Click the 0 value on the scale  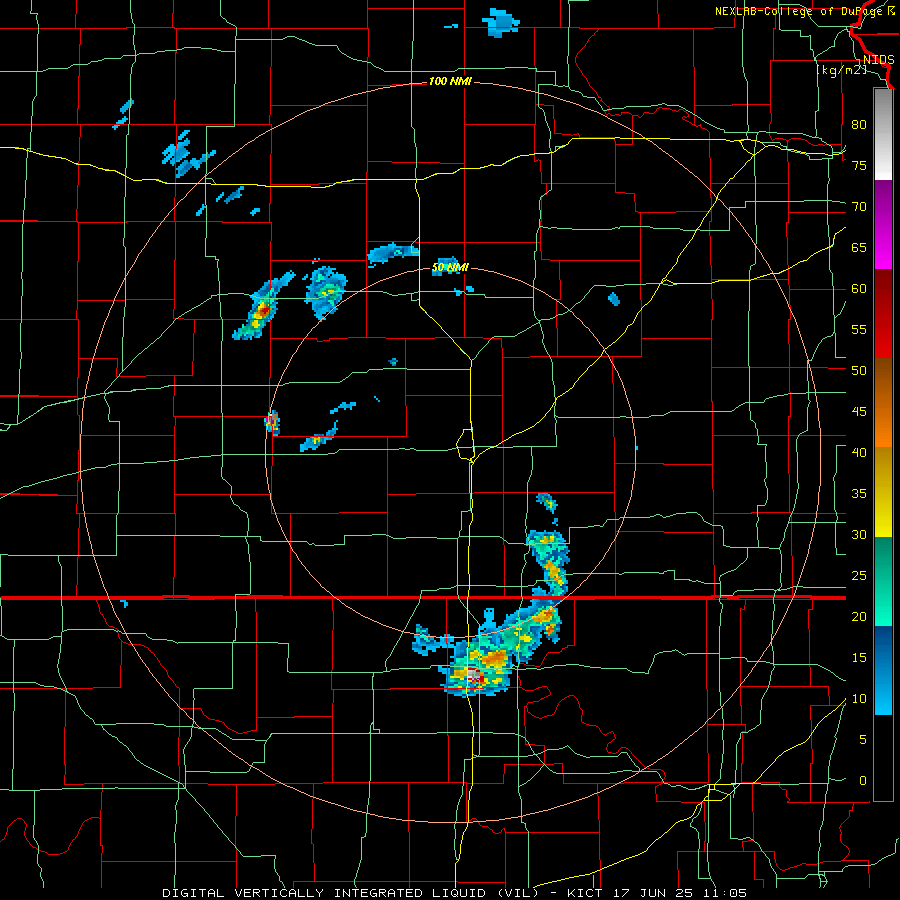pyautogui.click(x=863, y=781)
